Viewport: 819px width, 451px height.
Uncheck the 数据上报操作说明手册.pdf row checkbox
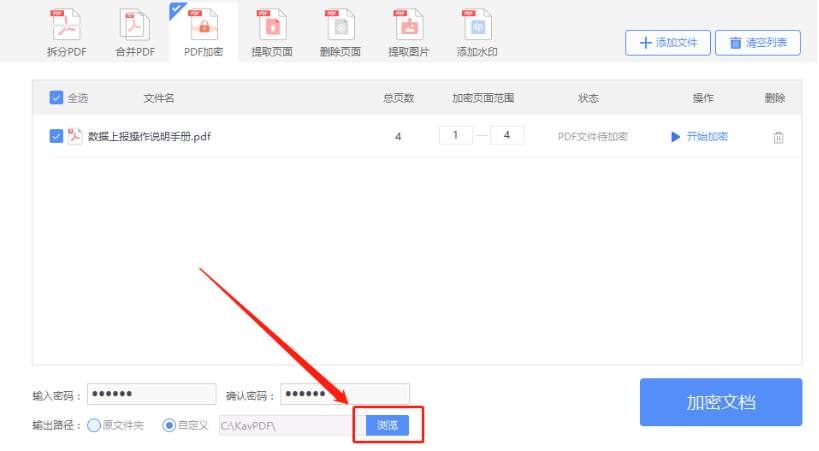[x=56, y=136]
